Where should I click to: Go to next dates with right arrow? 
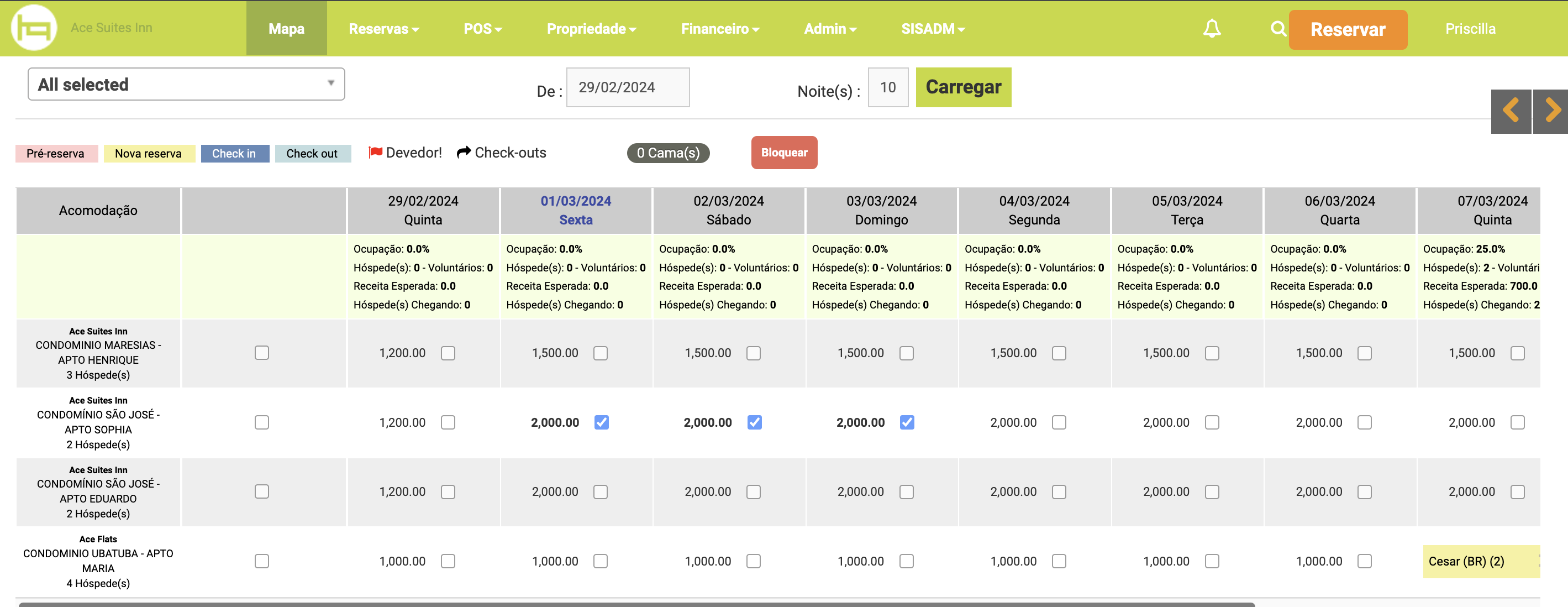[x=1551, y=111]
